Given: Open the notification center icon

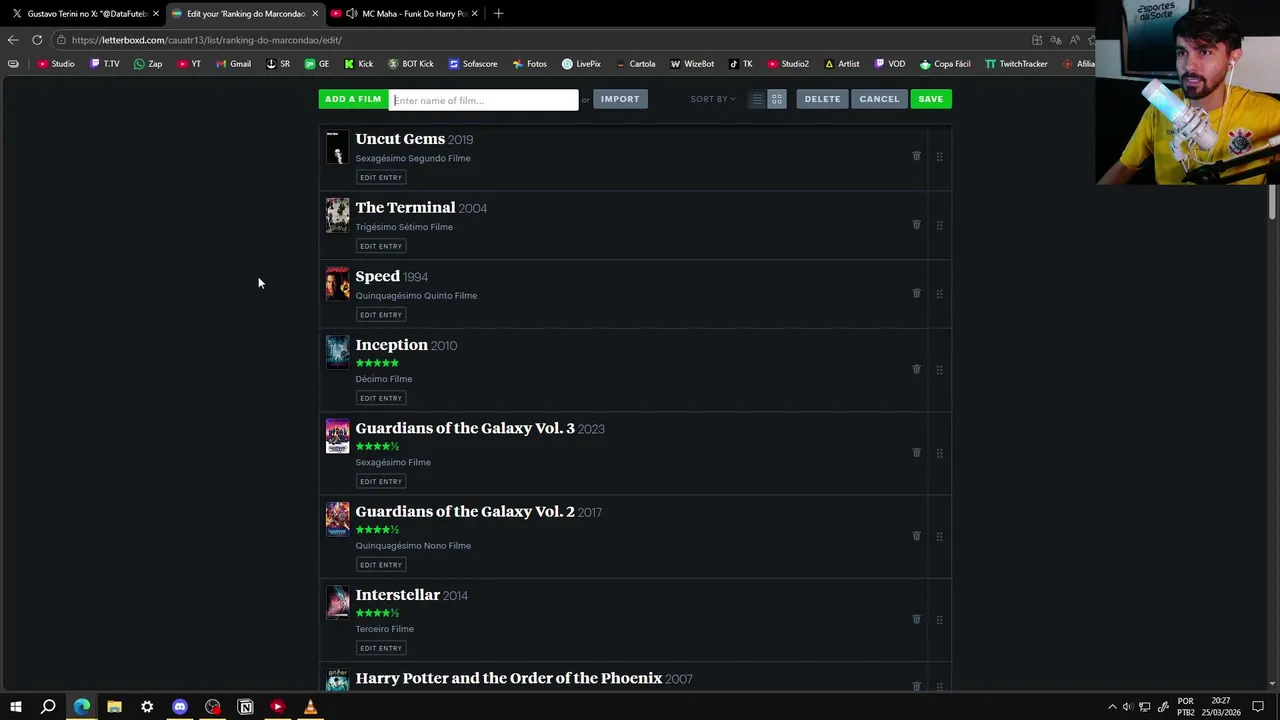Looking at the screenshot, I should tap(1258, 707).
